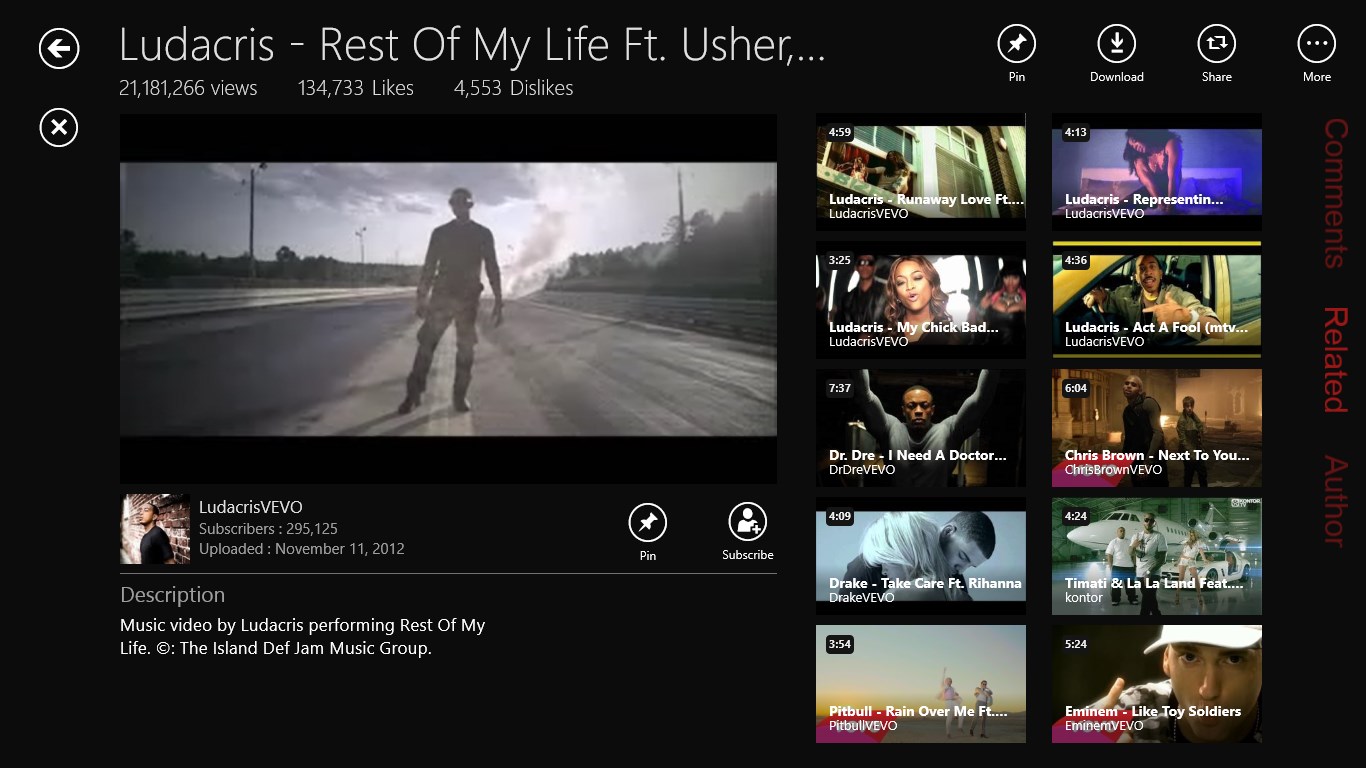
Task: Select the "134,733 Likes" text
Action: (x=356, y=88)
